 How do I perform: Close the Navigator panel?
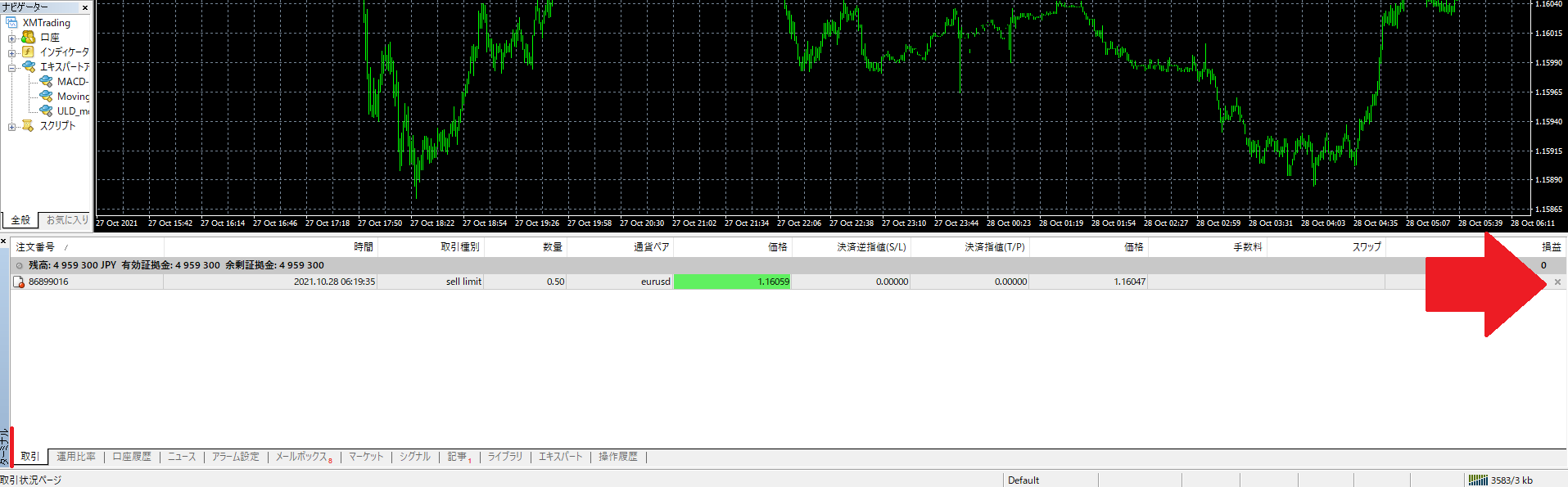(85, 7)
